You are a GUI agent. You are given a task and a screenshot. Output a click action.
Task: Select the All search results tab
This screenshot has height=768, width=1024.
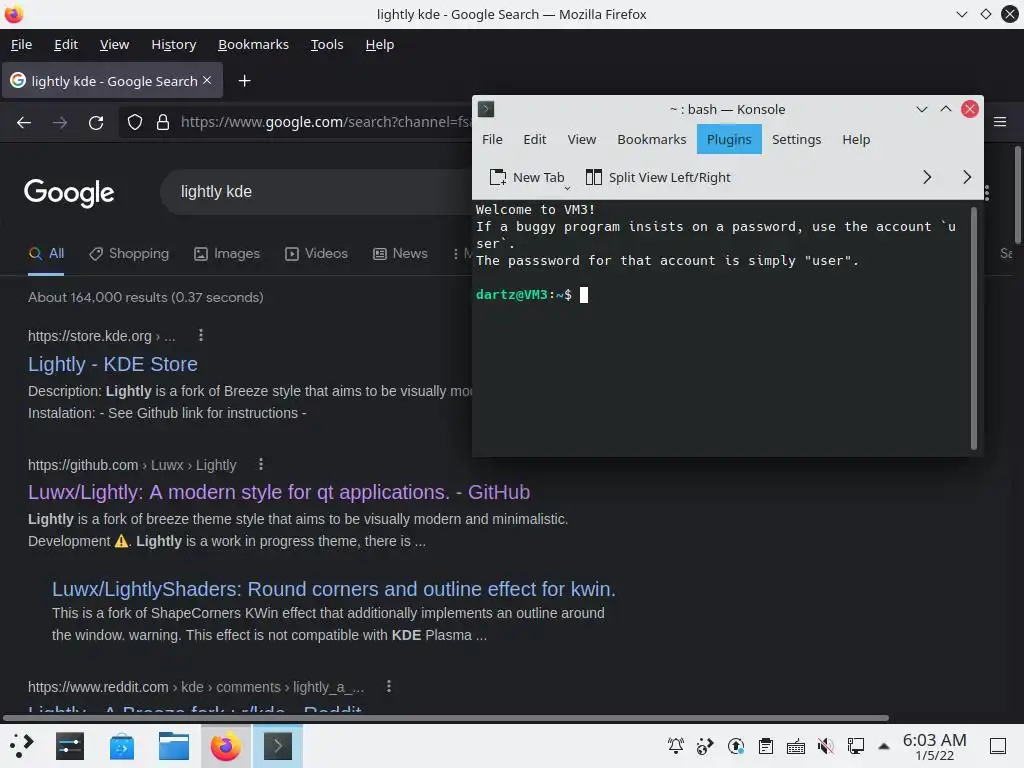46,253
